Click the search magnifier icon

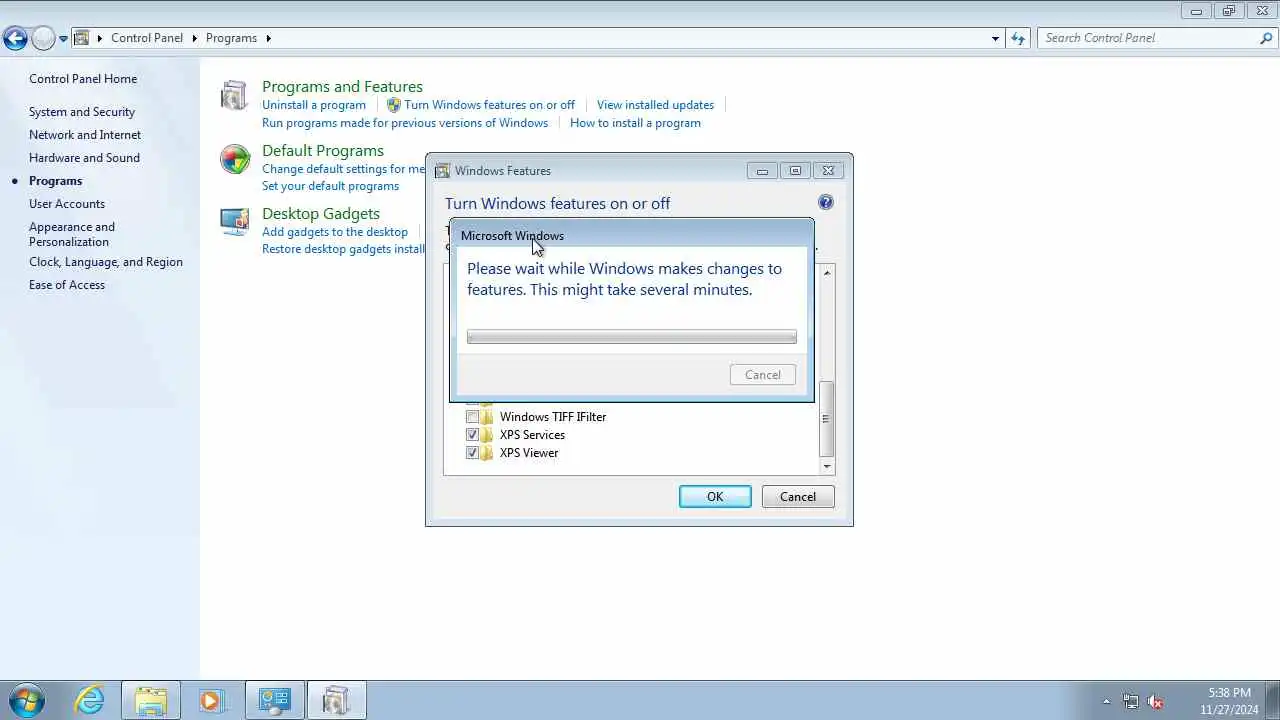coord(1267,38)
